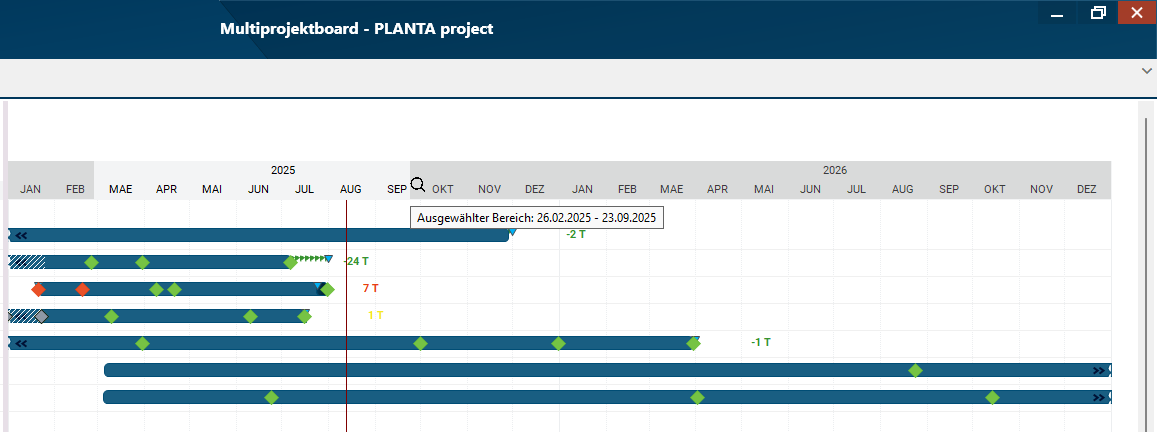Restore the window with the title bar button
The height and width of the screenshot is (432, 1157).
click(x=1098, y=13)
